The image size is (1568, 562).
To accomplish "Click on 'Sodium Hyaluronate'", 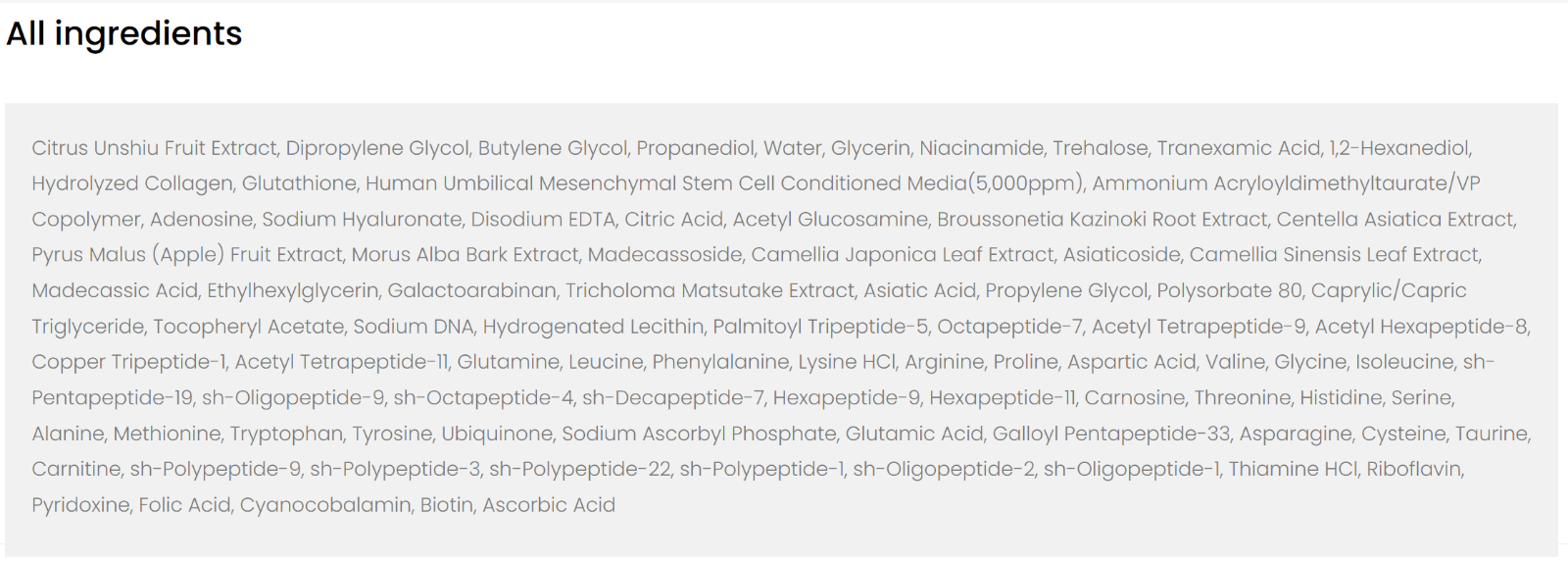I will [362, 220].
